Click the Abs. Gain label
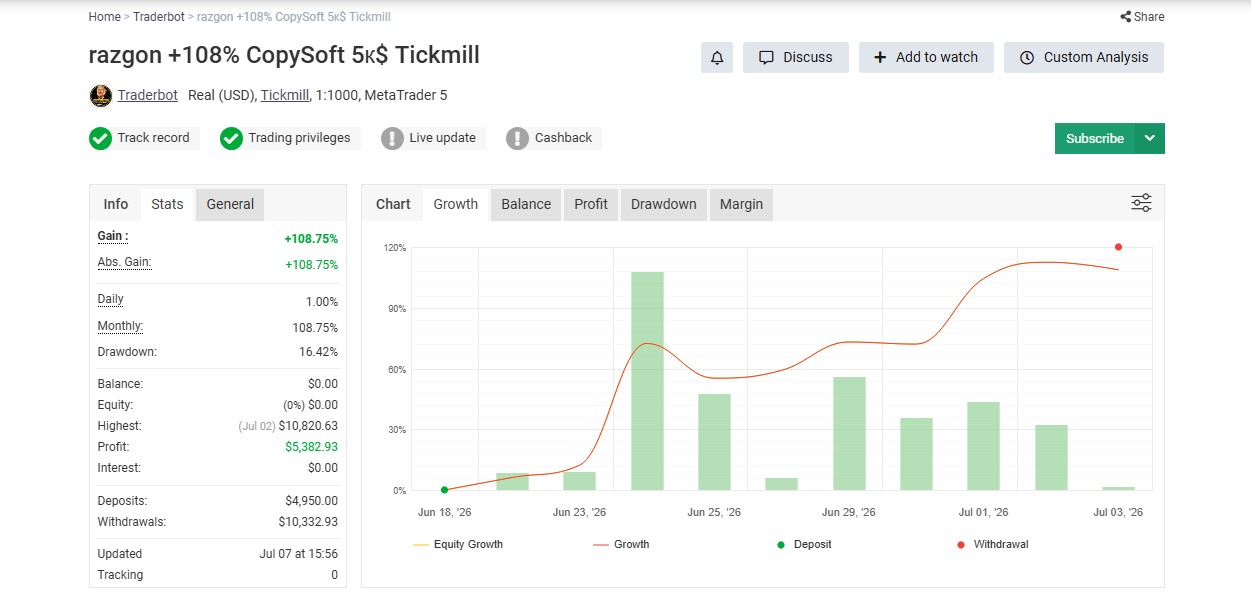Viewport: 1251px width, 601px height. point(124,262)
